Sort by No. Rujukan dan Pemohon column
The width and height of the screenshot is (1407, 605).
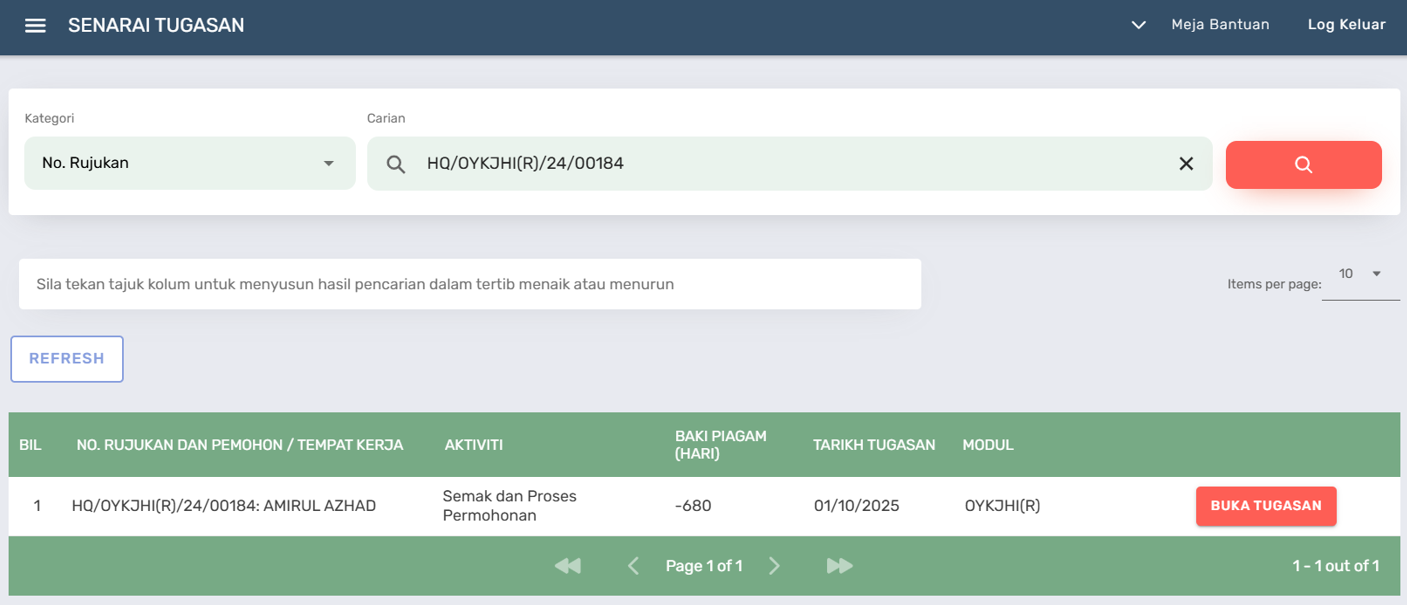click(x=240, y=445)
